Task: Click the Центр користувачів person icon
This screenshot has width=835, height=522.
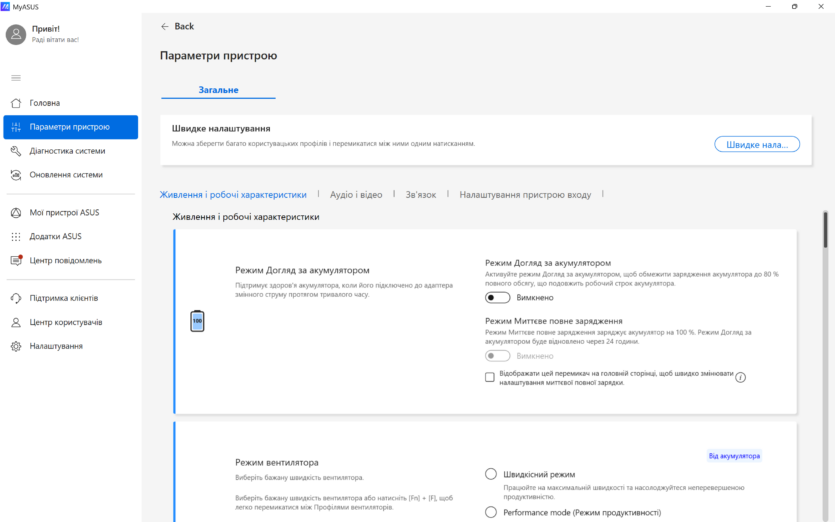Action: pyautogui.click(x=16, y=322)
